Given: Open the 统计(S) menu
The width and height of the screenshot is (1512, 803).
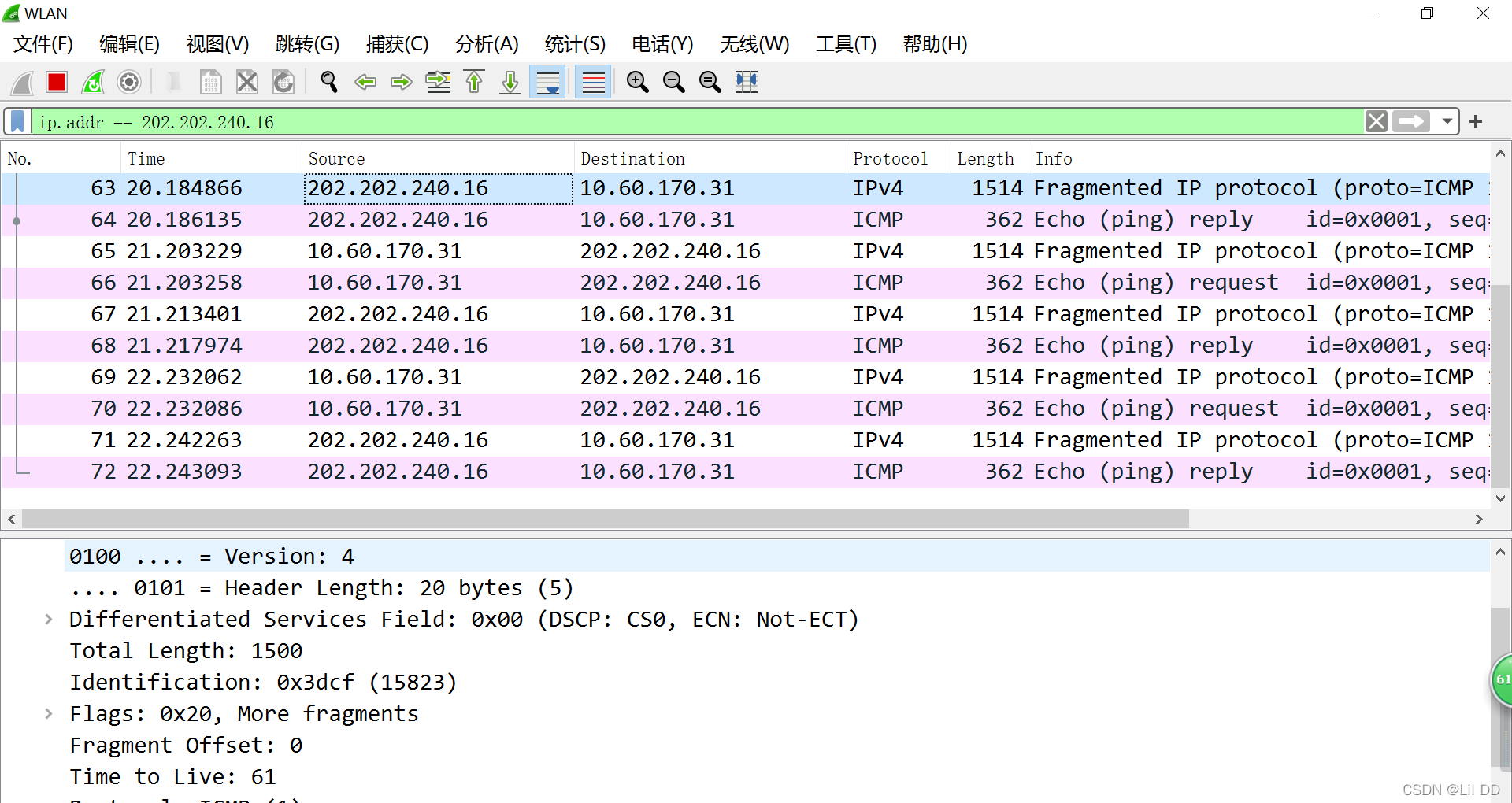Looking at the screenshot, I should click(575, 44).
